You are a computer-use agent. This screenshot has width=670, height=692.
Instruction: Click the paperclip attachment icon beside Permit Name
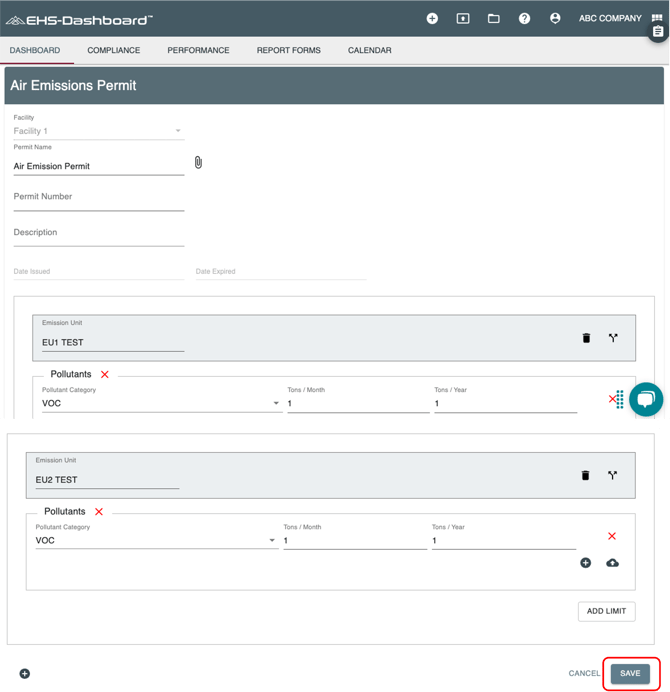point(198,162)
